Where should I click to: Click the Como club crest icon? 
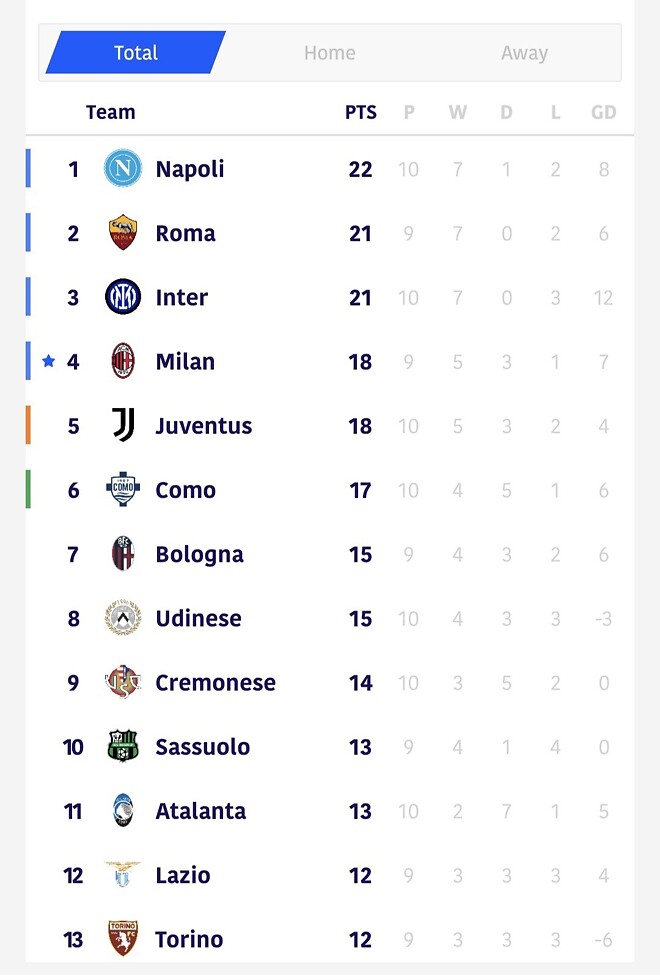tap(123, 490)
